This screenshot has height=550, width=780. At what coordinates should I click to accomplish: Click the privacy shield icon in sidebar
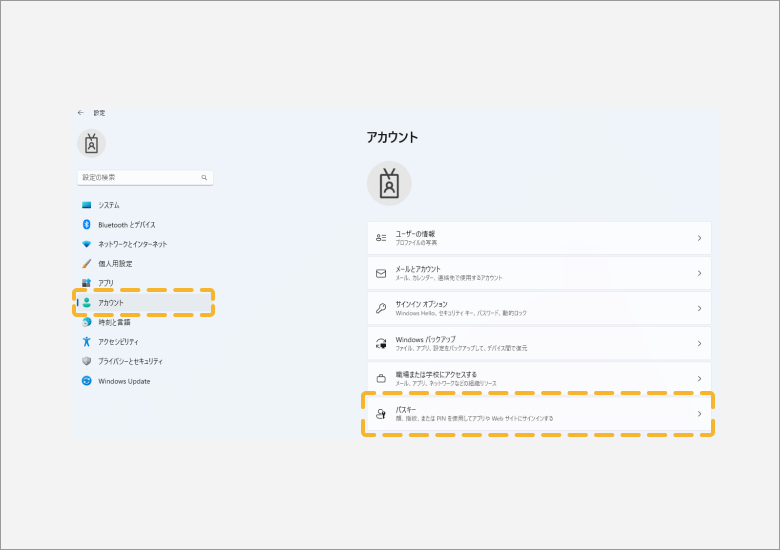point(87,361)
